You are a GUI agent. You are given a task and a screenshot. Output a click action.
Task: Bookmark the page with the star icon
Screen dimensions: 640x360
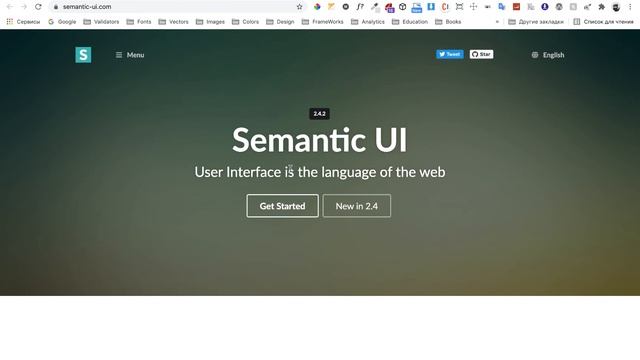tap(300, 7)
